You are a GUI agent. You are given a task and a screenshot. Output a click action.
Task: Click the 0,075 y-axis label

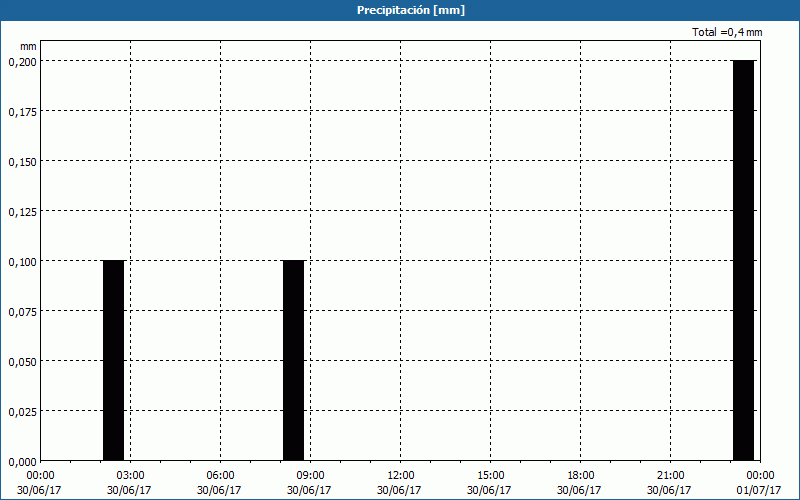[22, 311]
